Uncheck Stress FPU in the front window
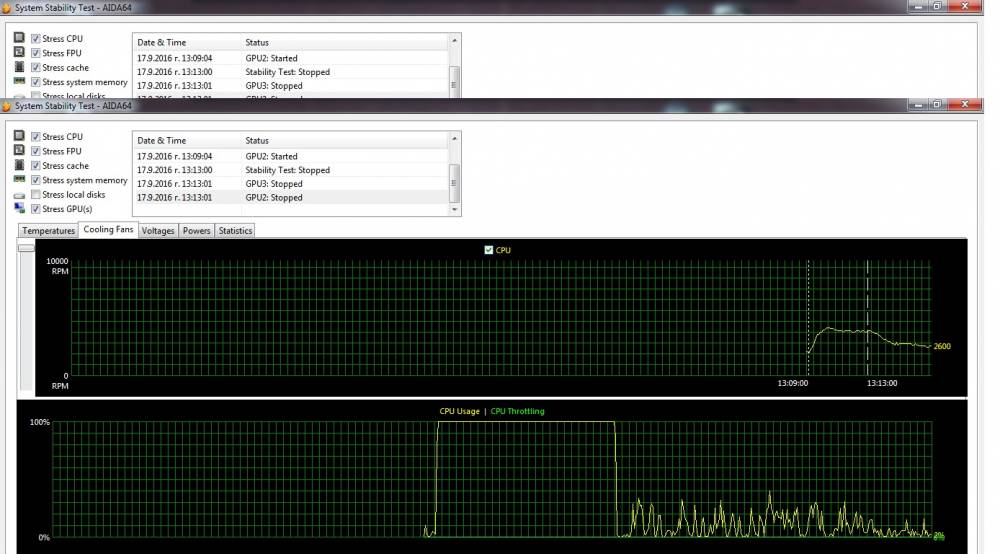 pyautogui.click(x=36, y=151)
